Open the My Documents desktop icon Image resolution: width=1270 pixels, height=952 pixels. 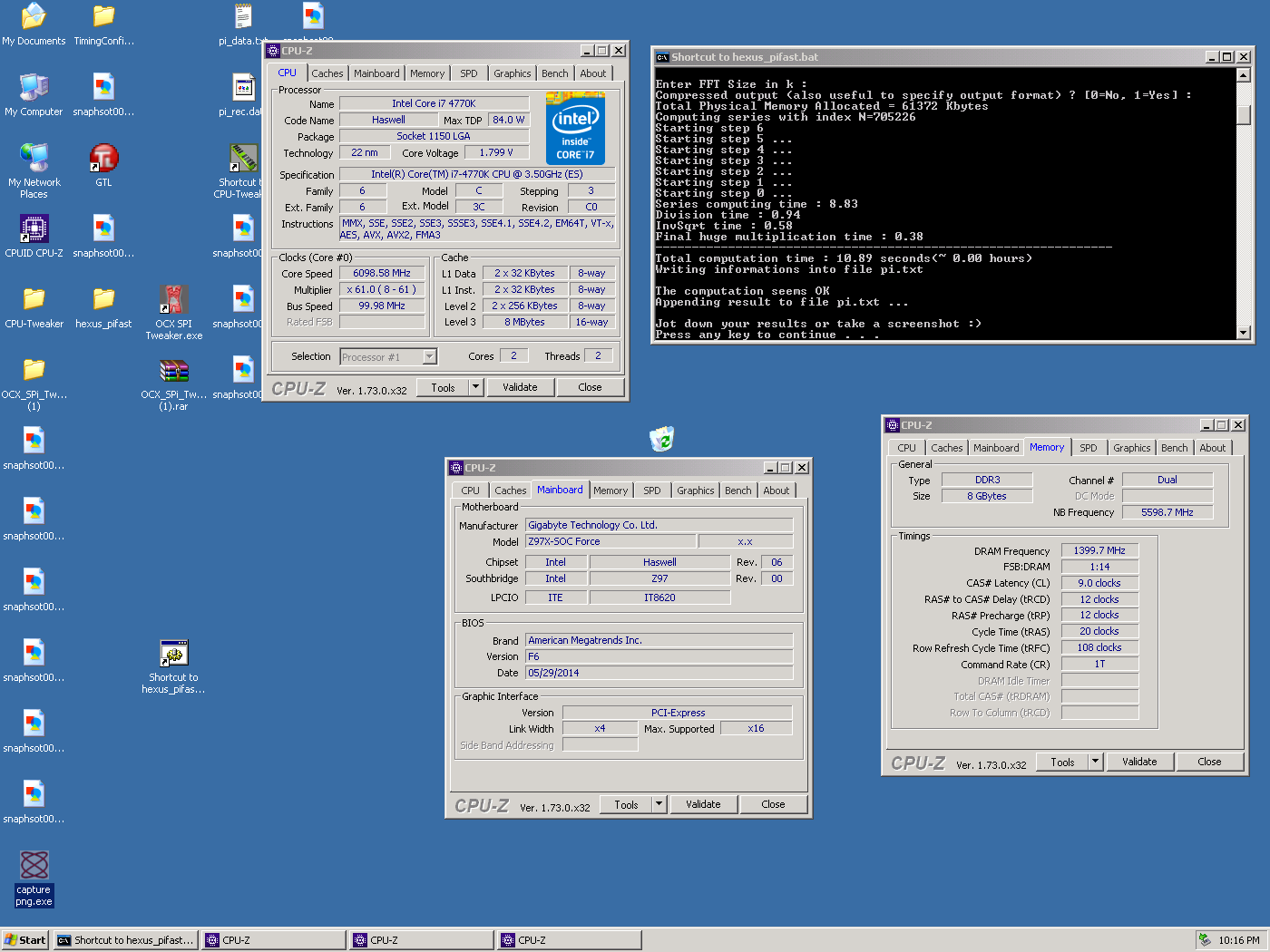click(34, 24)
